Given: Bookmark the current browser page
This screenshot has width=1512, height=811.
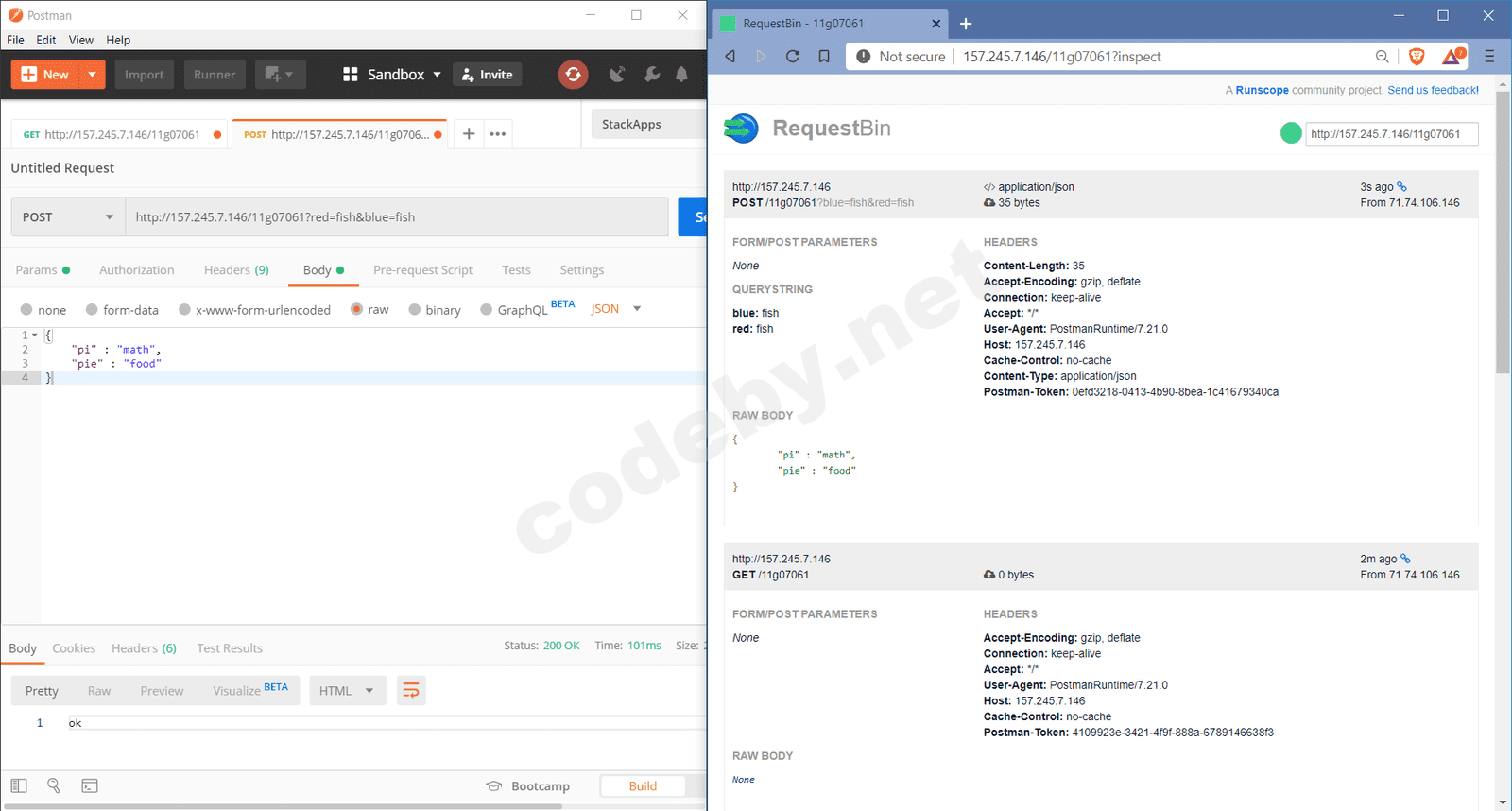Looking at the screenshot, I should click(x=824, y=57).
